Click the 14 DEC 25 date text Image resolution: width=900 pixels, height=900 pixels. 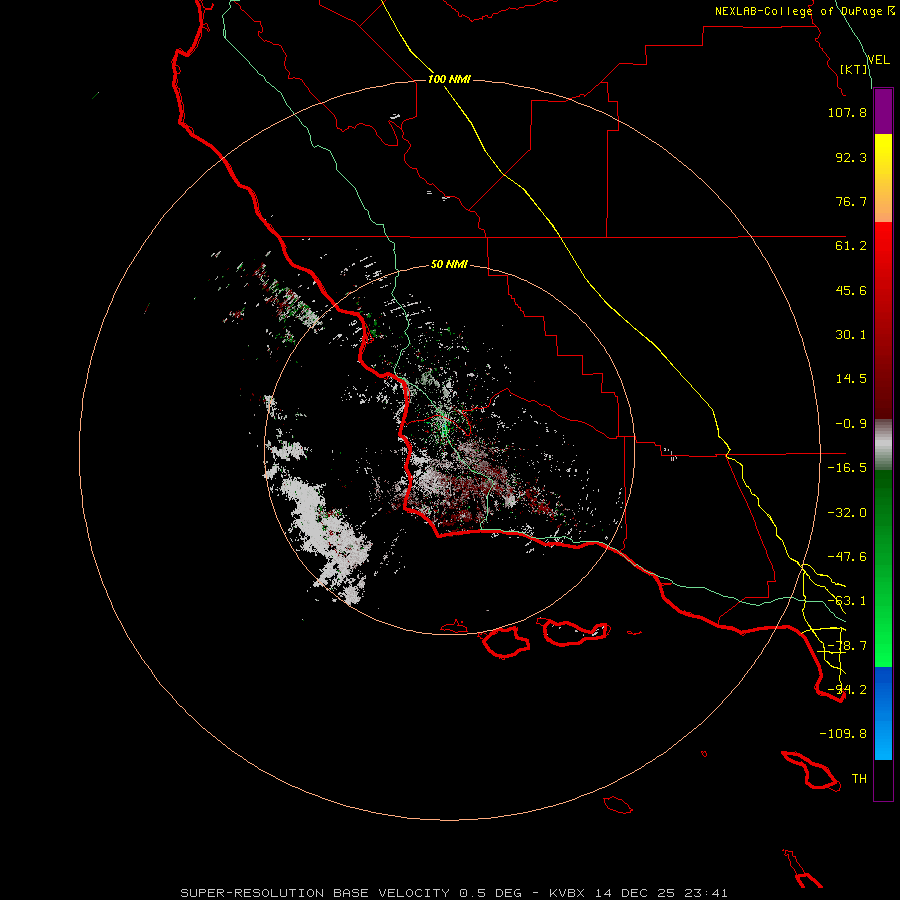(x=637, y=893)
